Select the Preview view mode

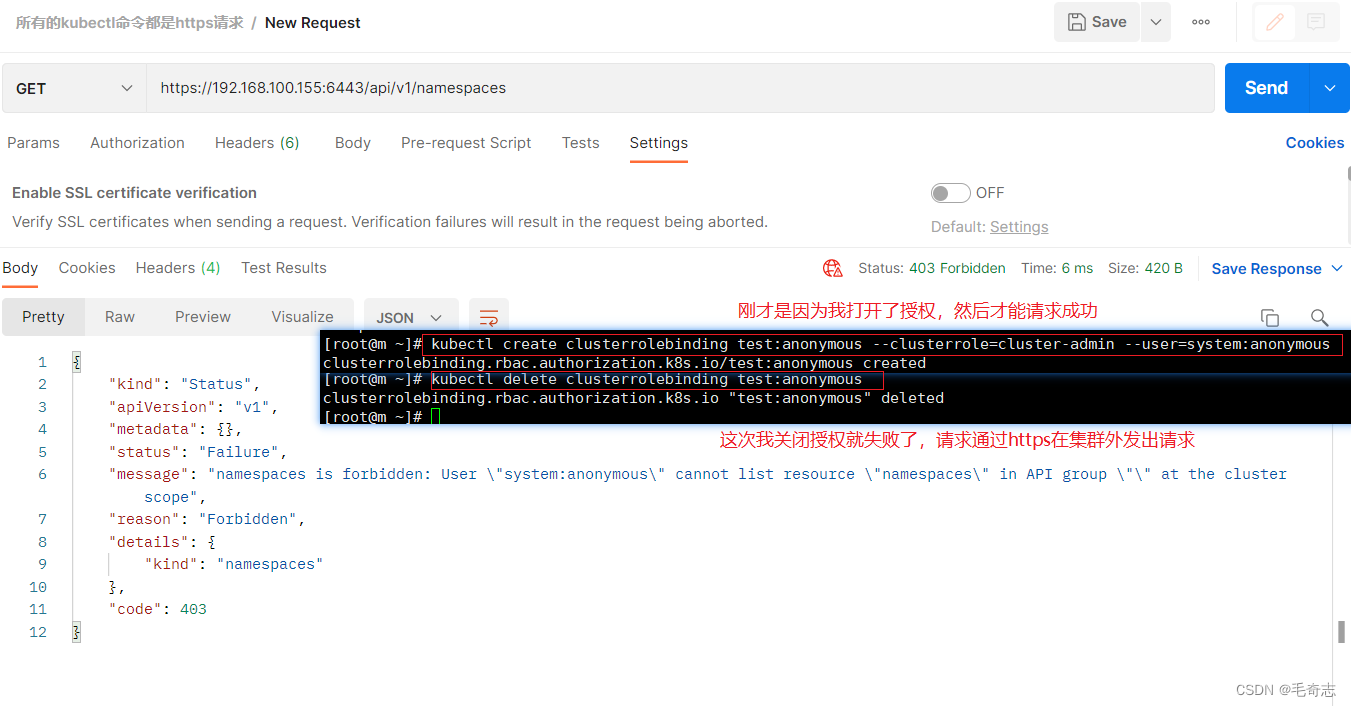[203, 317]
